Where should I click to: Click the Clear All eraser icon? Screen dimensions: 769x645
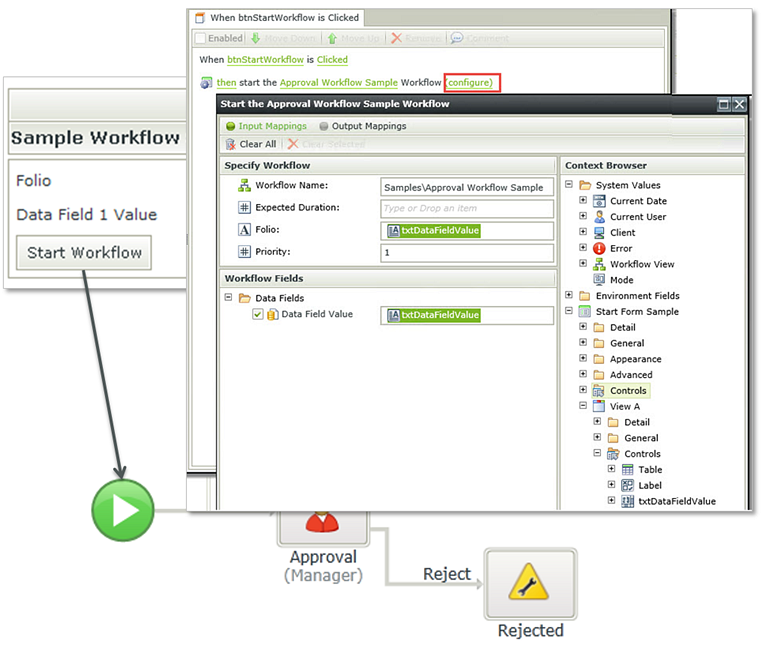click(x=231, y=144)
